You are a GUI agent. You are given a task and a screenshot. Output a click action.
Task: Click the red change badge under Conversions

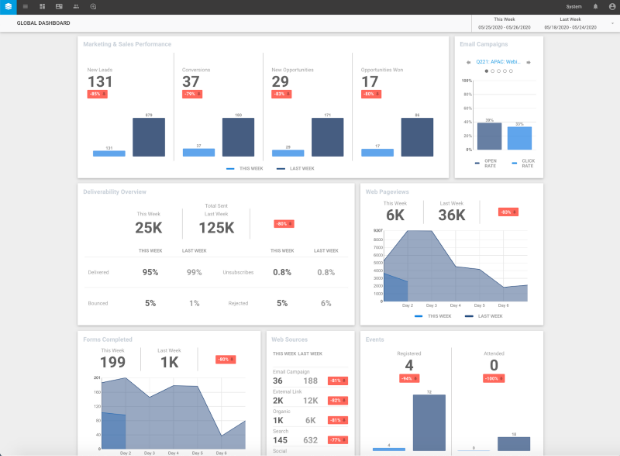pos(192,94)
